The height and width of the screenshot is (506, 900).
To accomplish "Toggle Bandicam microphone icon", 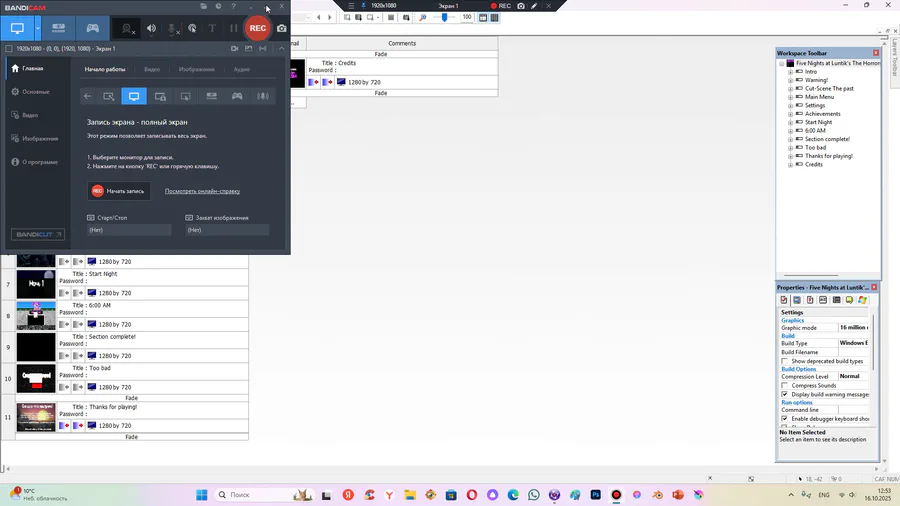I will click(x=172, y=28).
